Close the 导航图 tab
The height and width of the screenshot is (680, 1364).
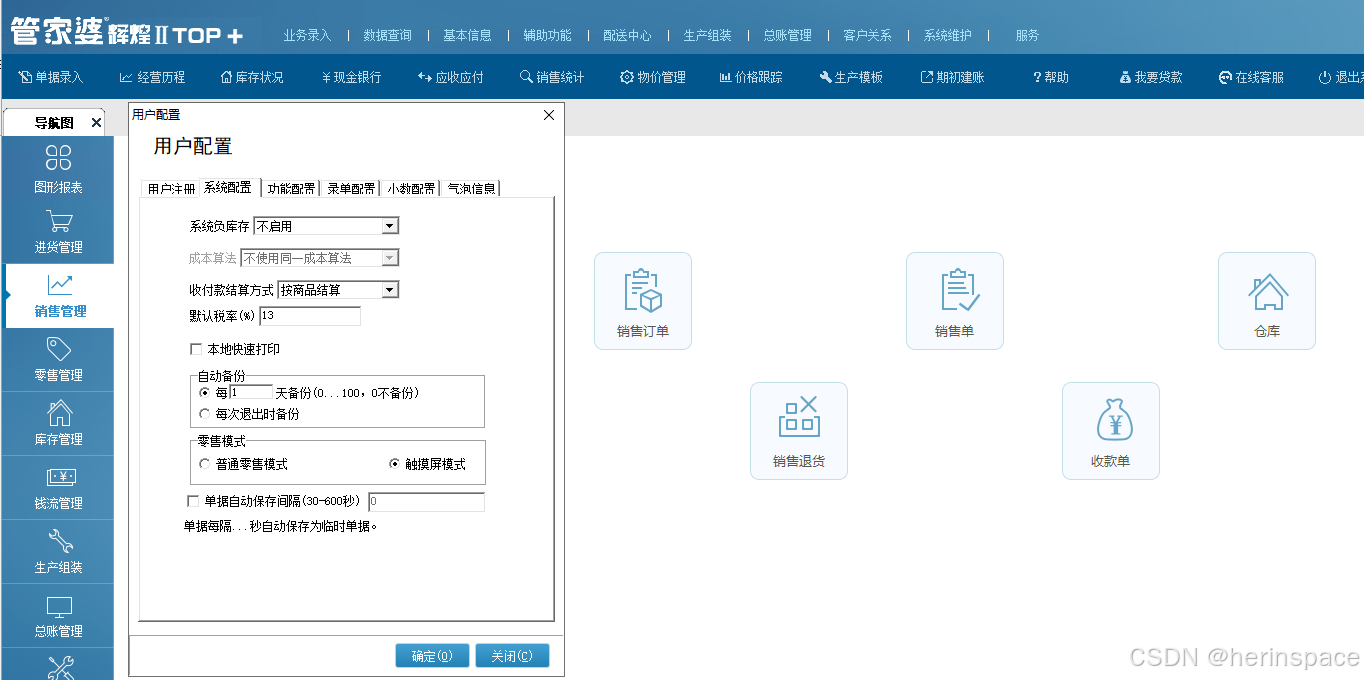[96, 123]
